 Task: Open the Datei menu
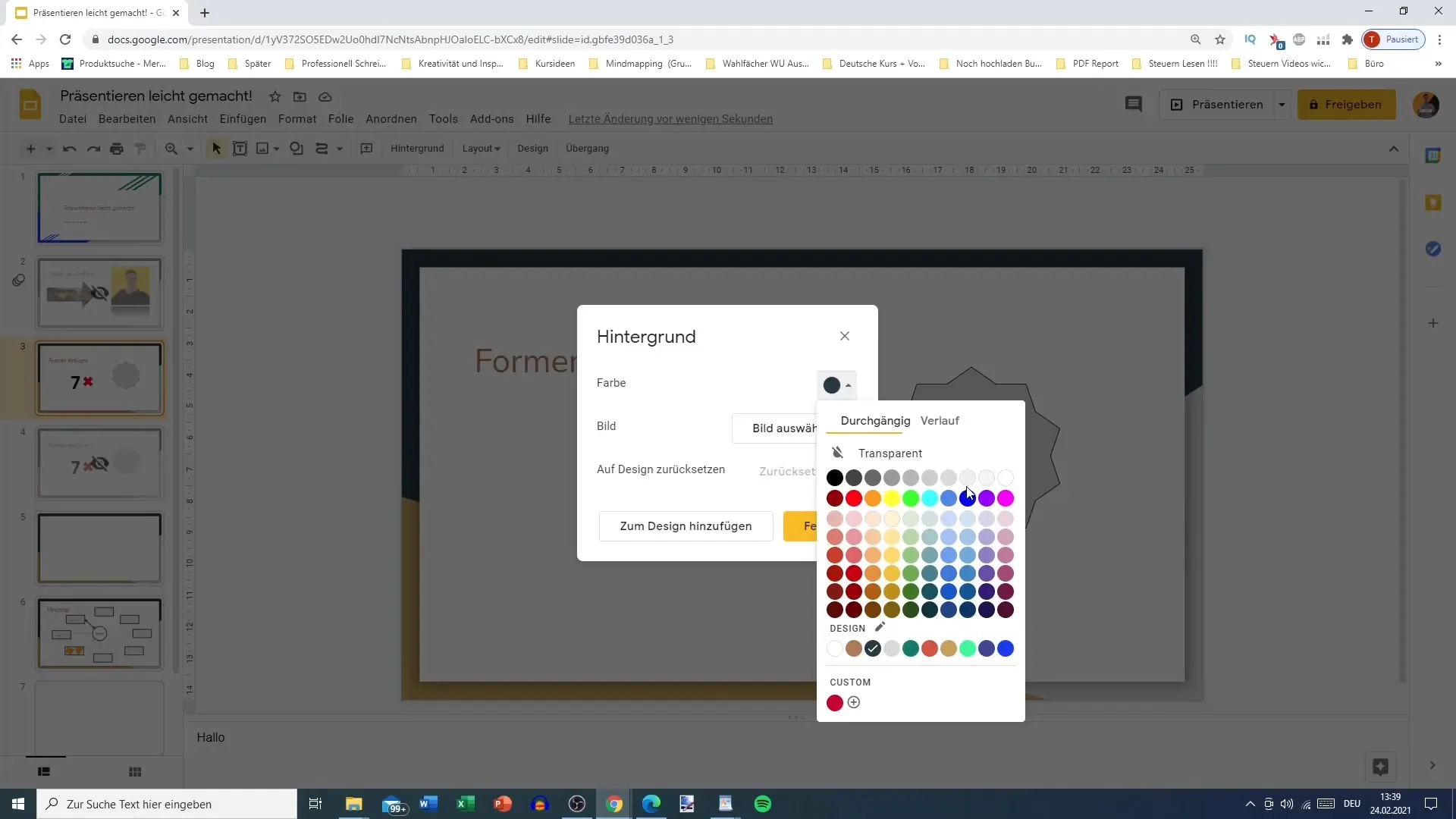[73, 119]
